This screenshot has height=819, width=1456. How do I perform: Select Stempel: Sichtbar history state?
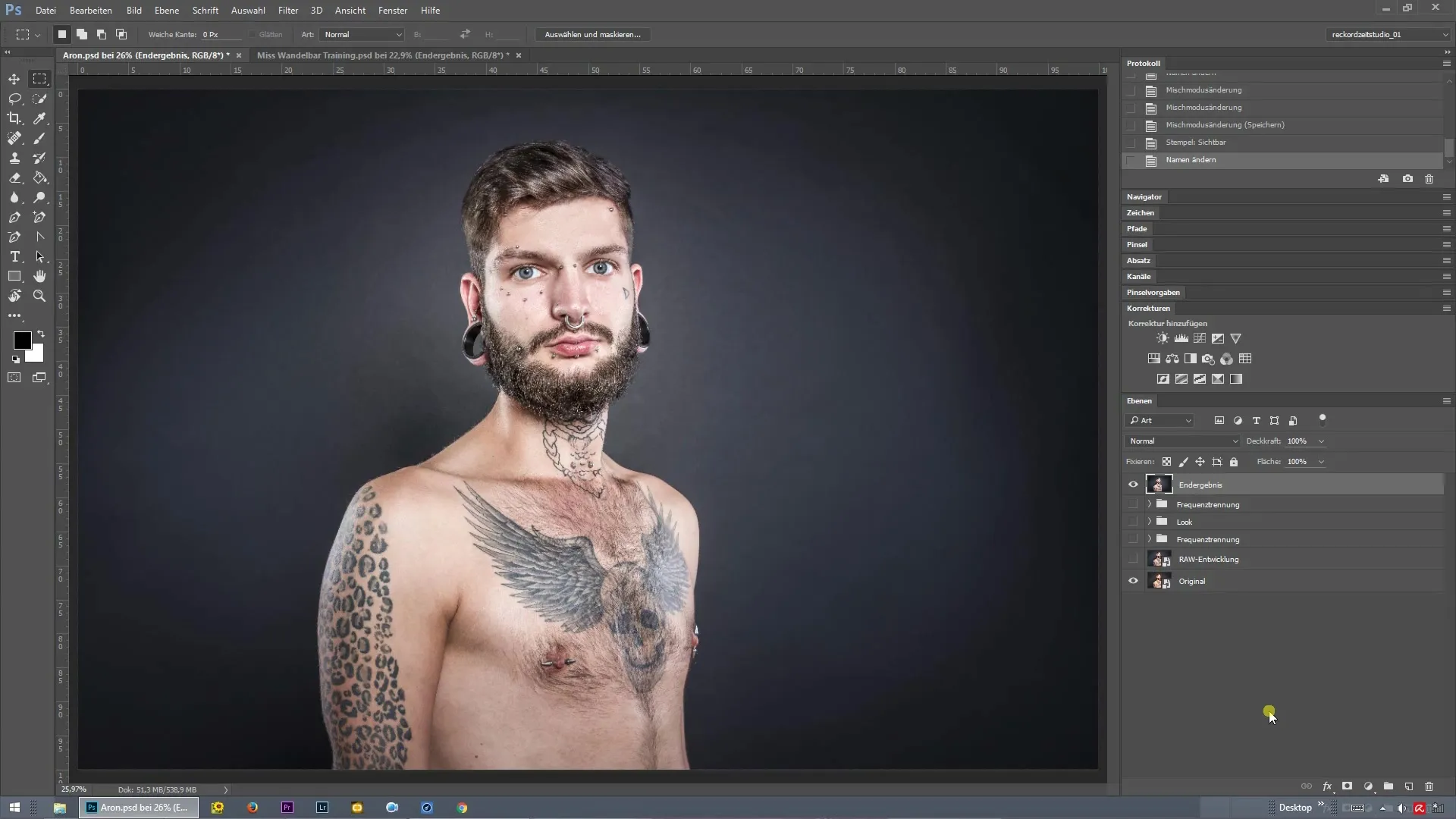point(1195,143)
